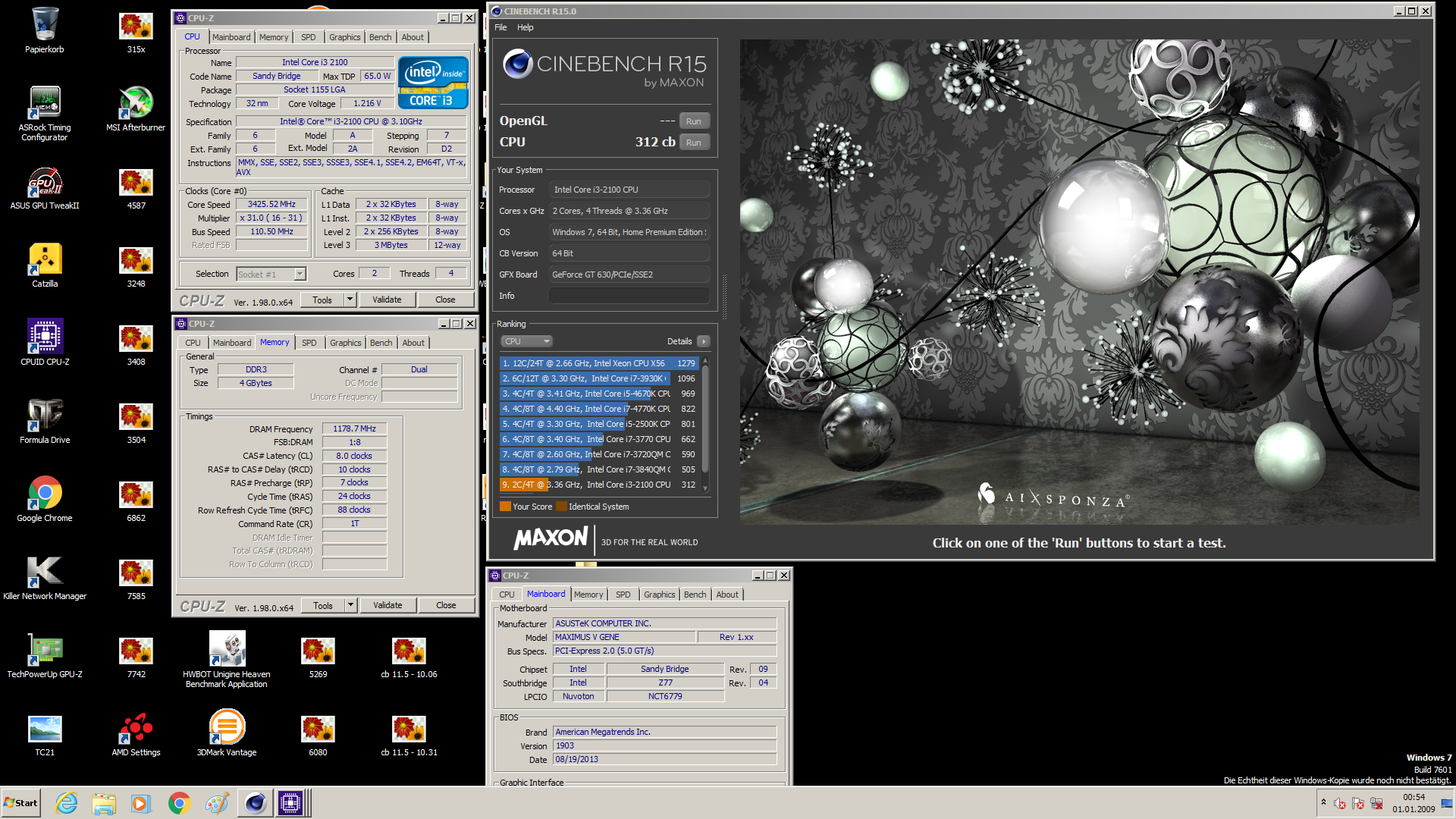Launch TechPowerUp GPU-Z desktop icon
Viewport: 1456px width, 819px height.
45,656
